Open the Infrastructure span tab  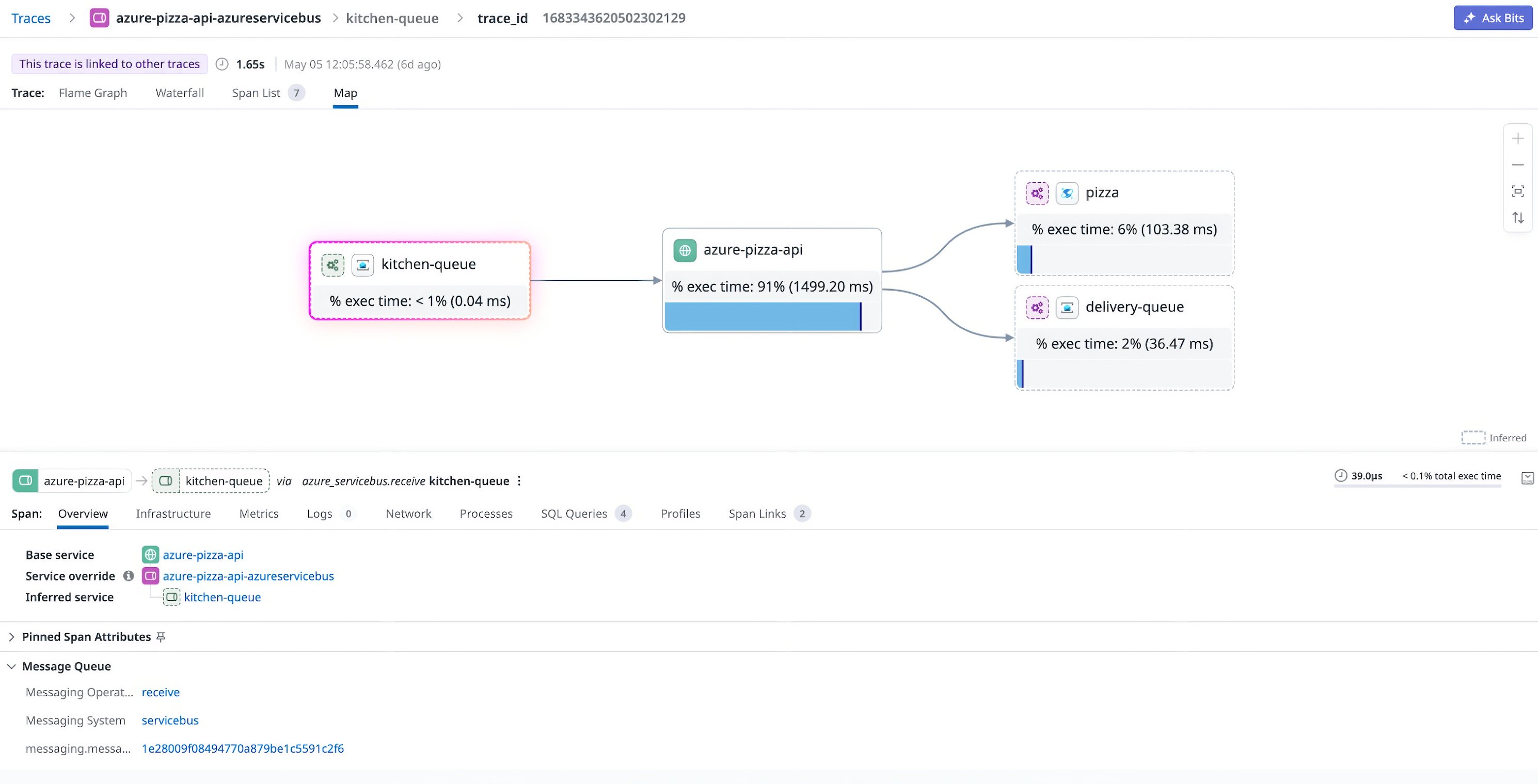173,514
